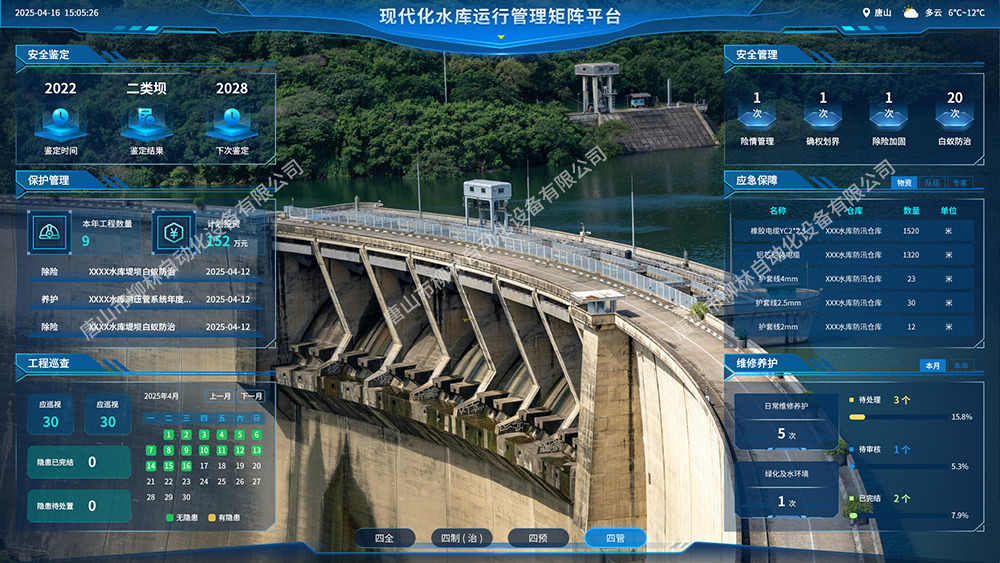Click the 鉴定结果 document icon
The height and width of the screenshot is (563, 1000).
(x=146, y=121)
